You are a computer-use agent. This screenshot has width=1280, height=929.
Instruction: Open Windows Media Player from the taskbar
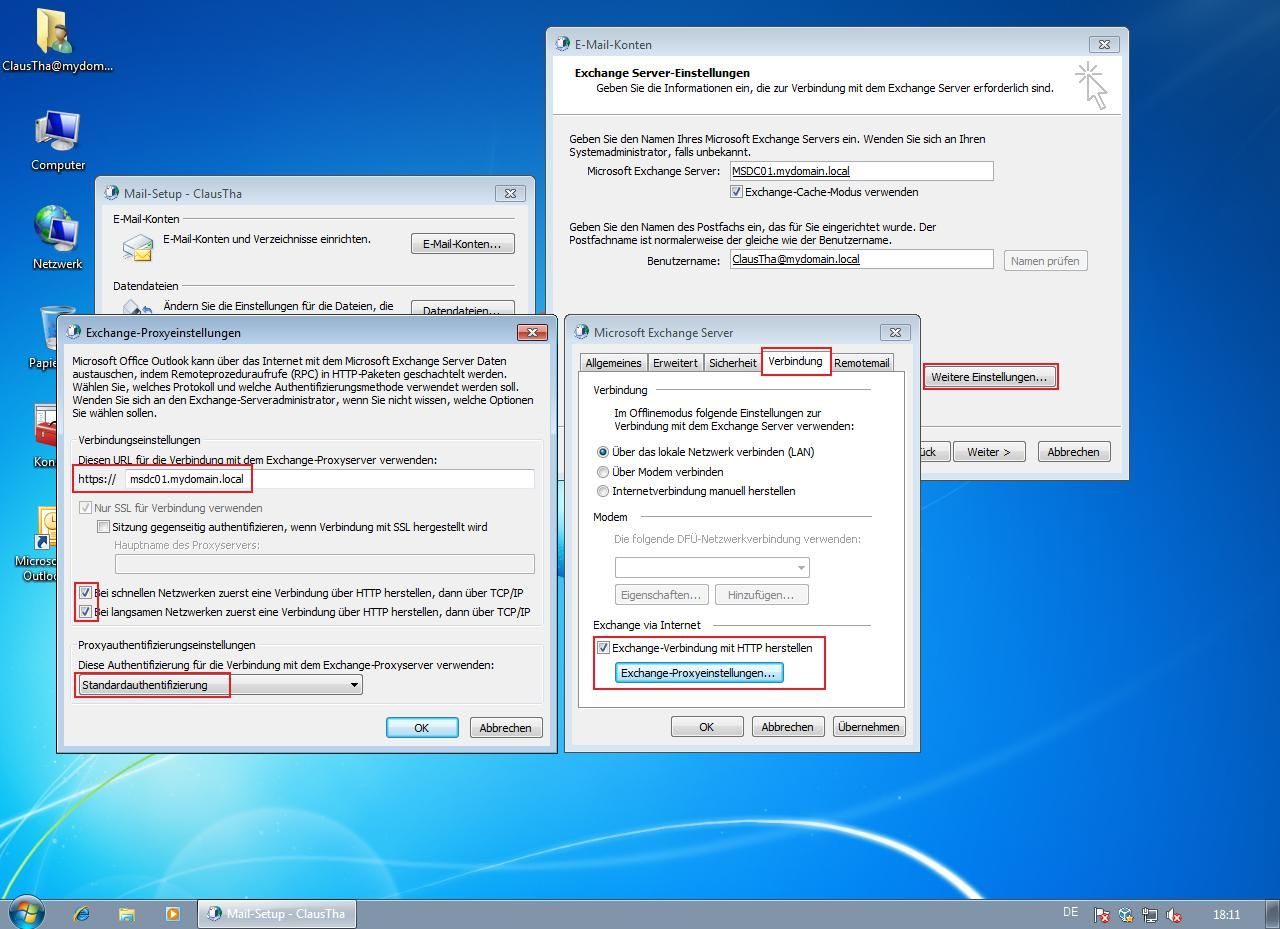(172, 913)
